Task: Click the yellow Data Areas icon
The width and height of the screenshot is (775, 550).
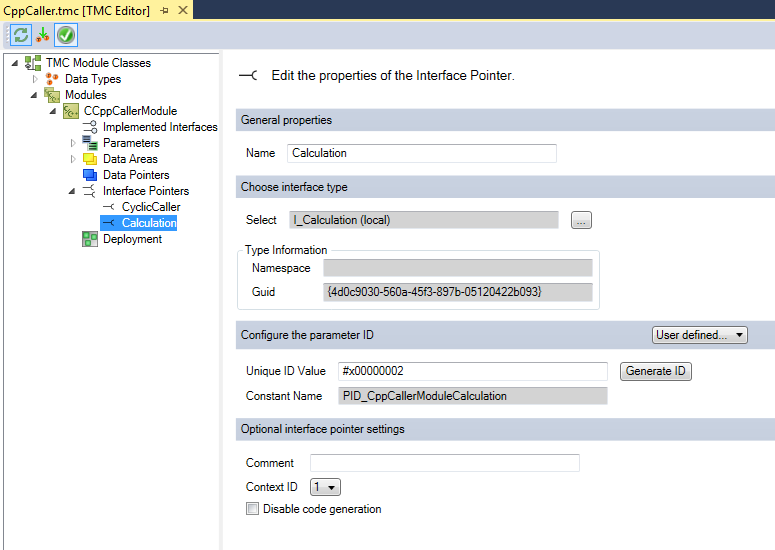Action: 90,159
